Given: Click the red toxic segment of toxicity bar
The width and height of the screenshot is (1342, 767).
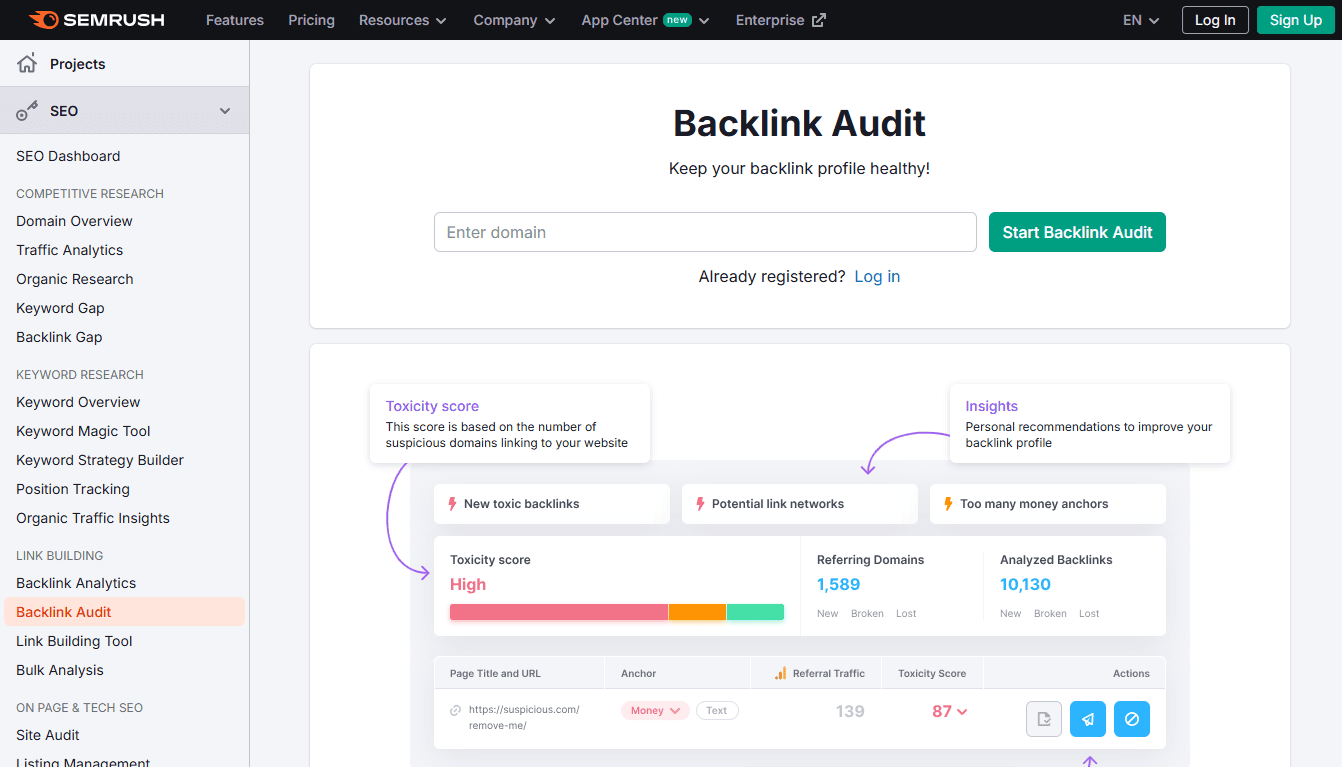Looking at the screenshot, I should [x=559, y=612].
